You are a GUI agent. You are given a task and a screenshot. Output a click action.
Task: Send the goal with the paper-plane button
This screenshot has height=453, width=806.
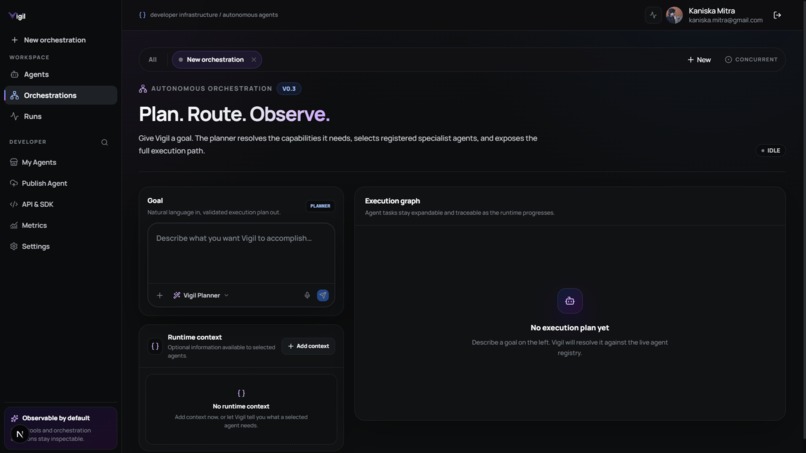coord(323,296)
